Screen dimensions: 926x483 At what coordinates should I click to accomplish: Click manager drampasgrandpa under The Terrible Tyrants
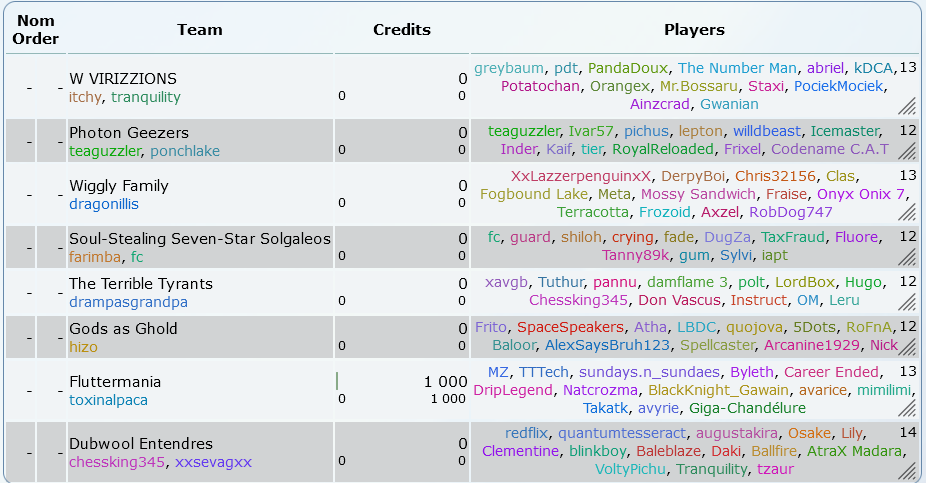coord(128,302)
